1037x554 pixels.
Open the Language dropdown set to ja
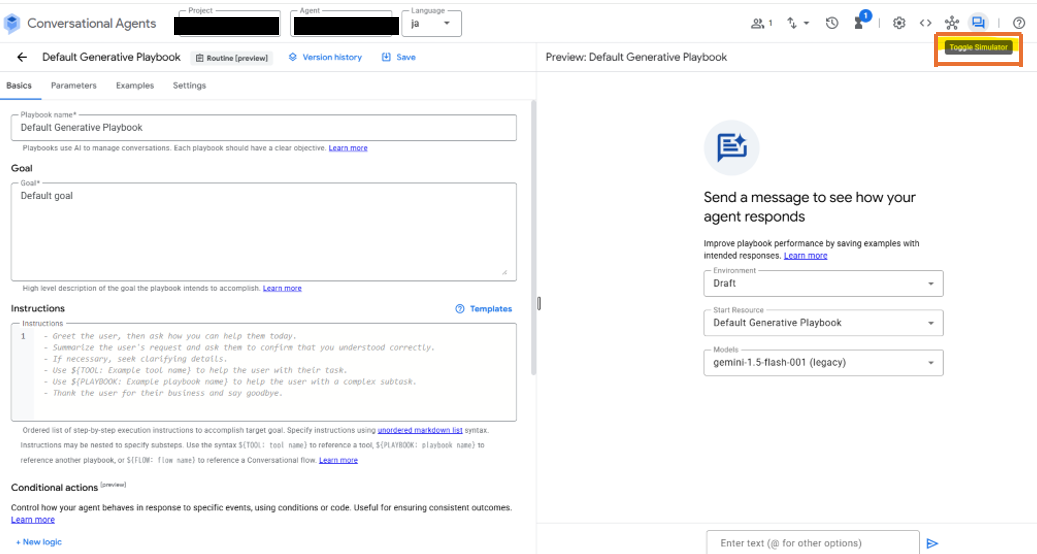(x=432, y=23)
